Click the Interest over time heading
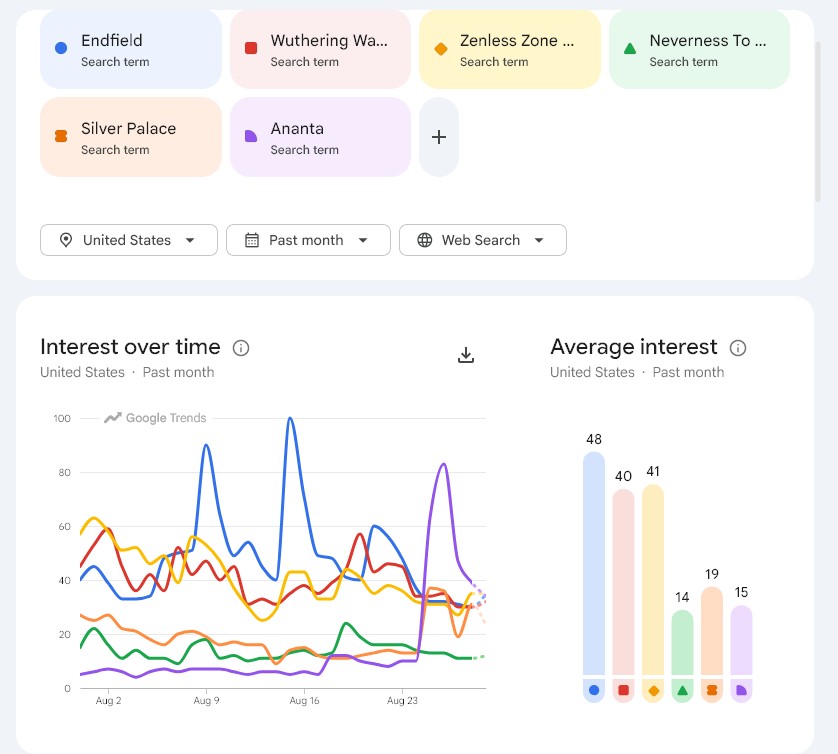The width and height of the screenshot is (838, 754). 130,347
